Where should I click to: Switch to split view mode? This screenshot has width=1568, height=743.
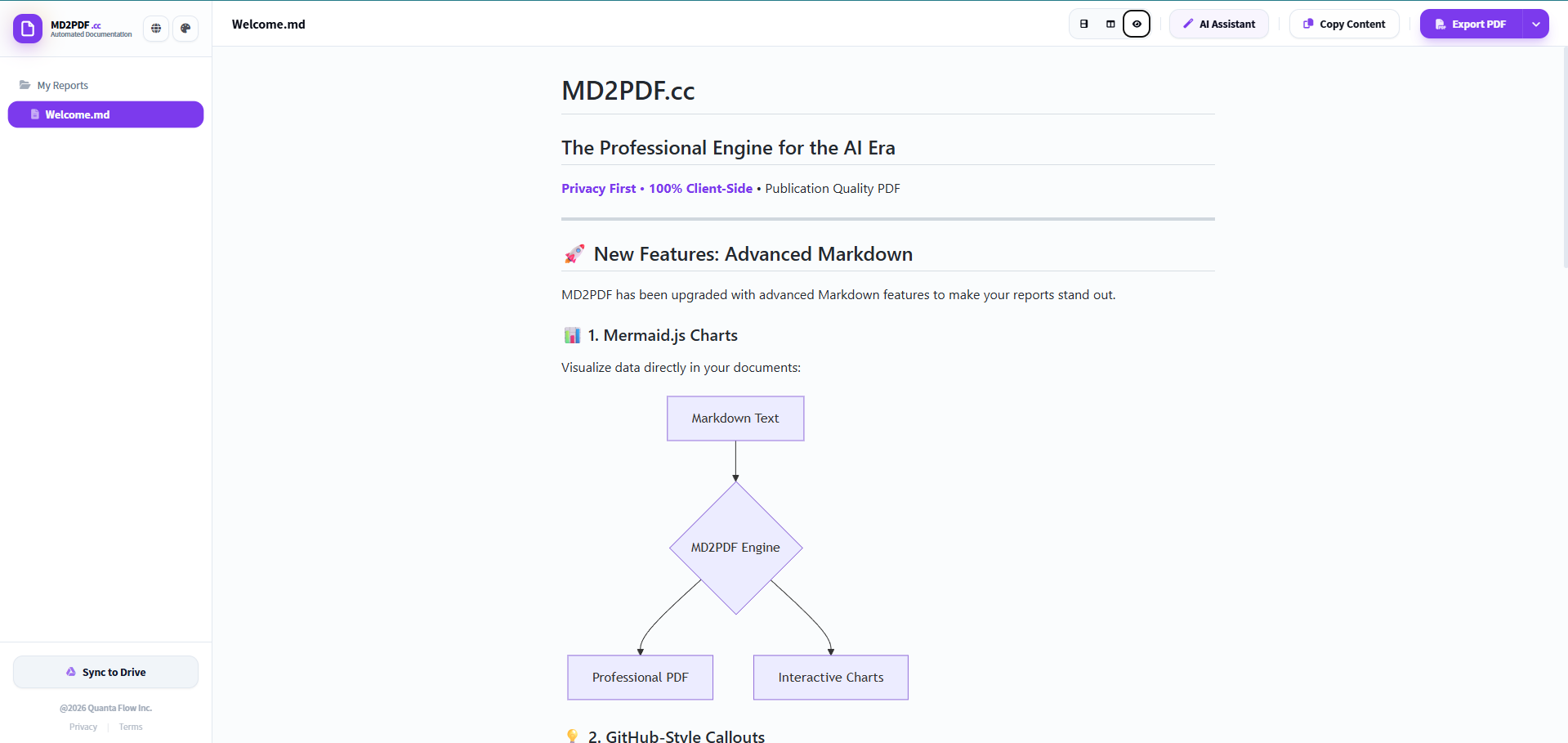[1110, 25]
